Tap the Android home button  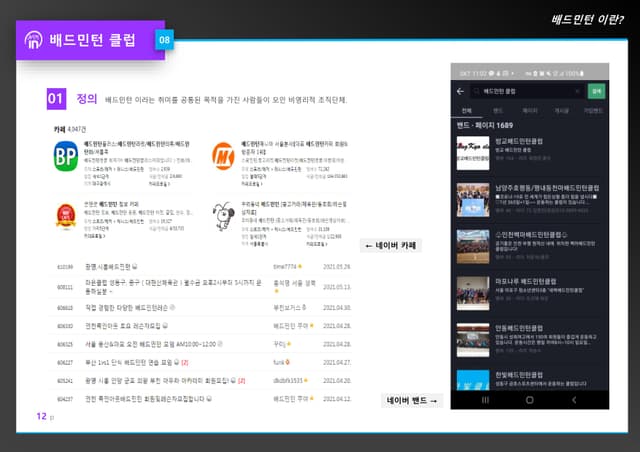pos(529,400)
